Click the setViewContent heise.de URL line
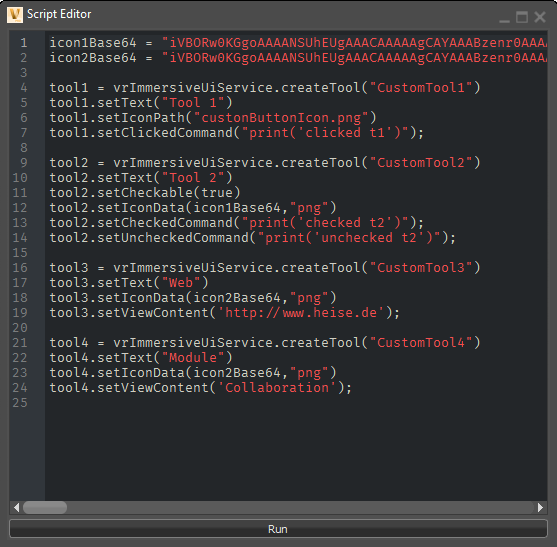 pyautogui.click(x=225, y=313)
